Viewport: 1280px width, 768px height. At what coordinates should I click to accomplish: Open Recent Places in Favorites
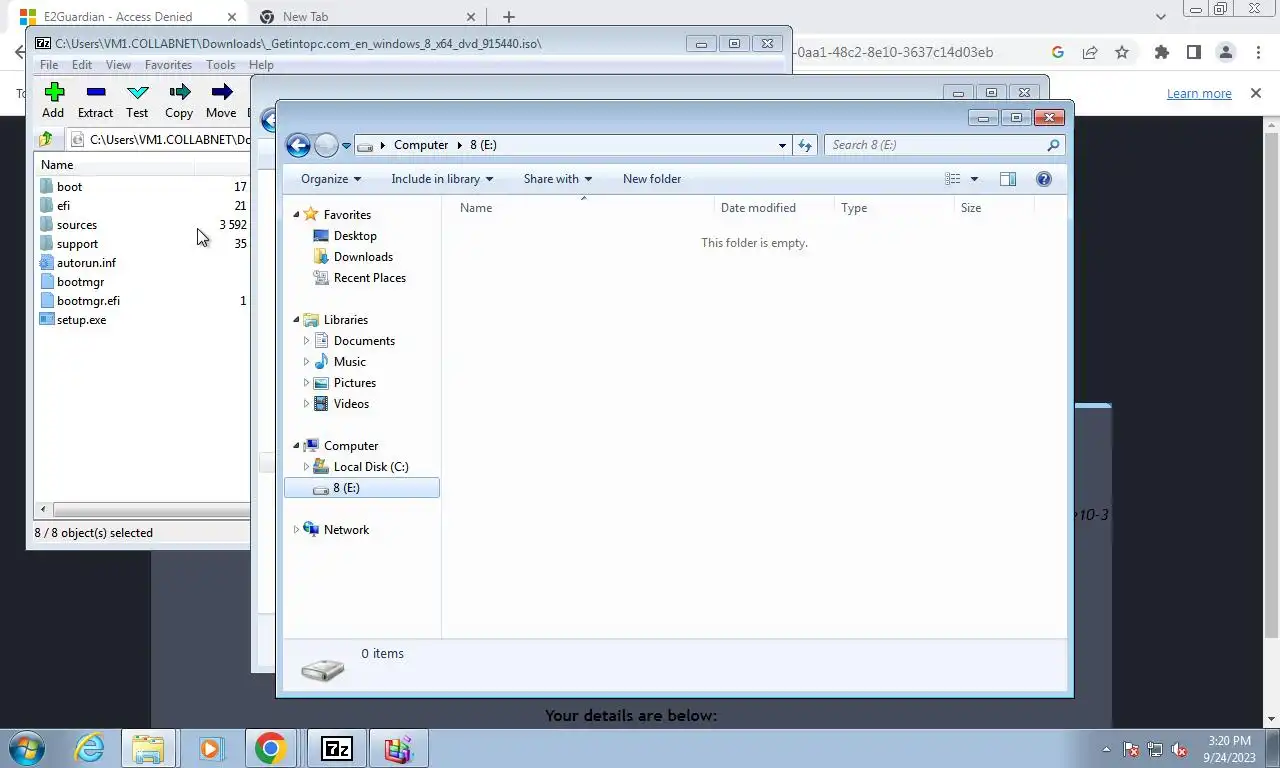370,278
